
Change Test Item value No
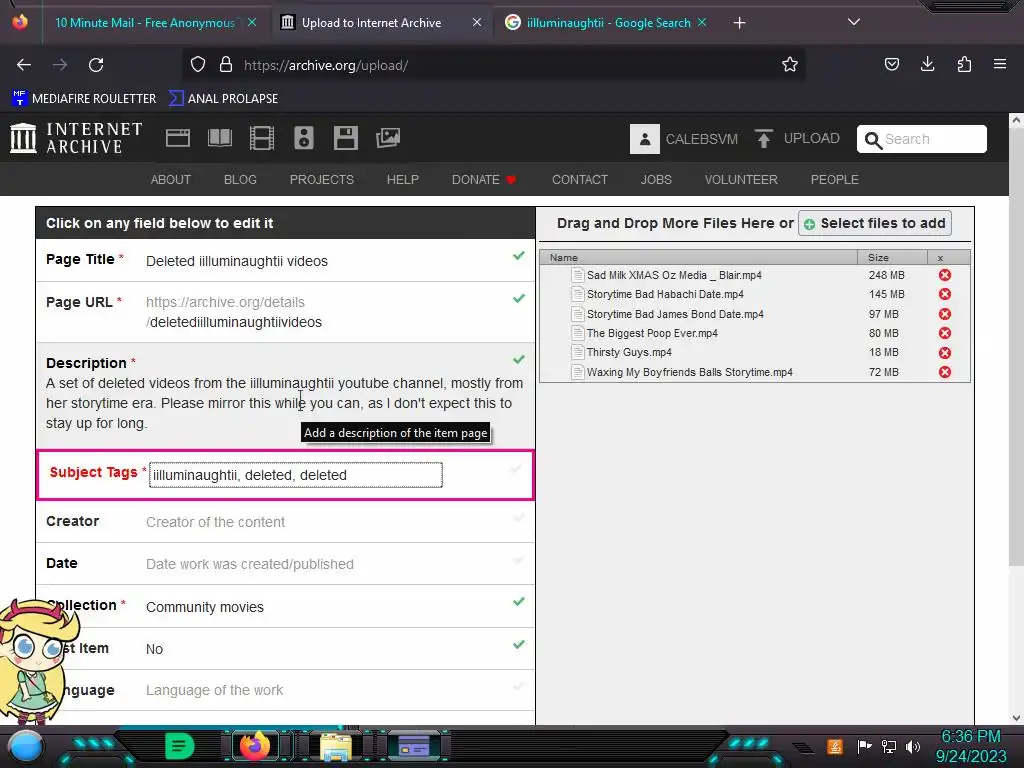click(x=154, y=649)
